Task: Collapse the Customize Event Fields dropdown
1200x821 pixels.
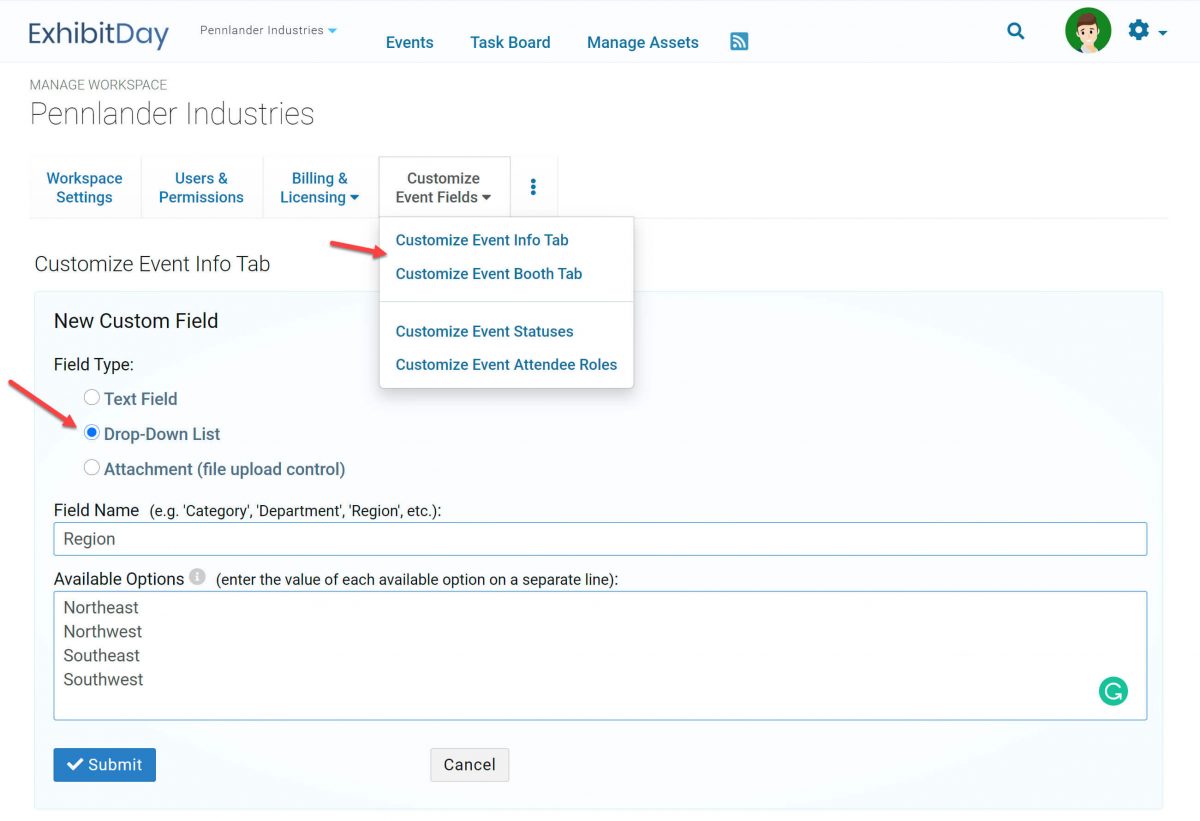Action: click(443, 187)
